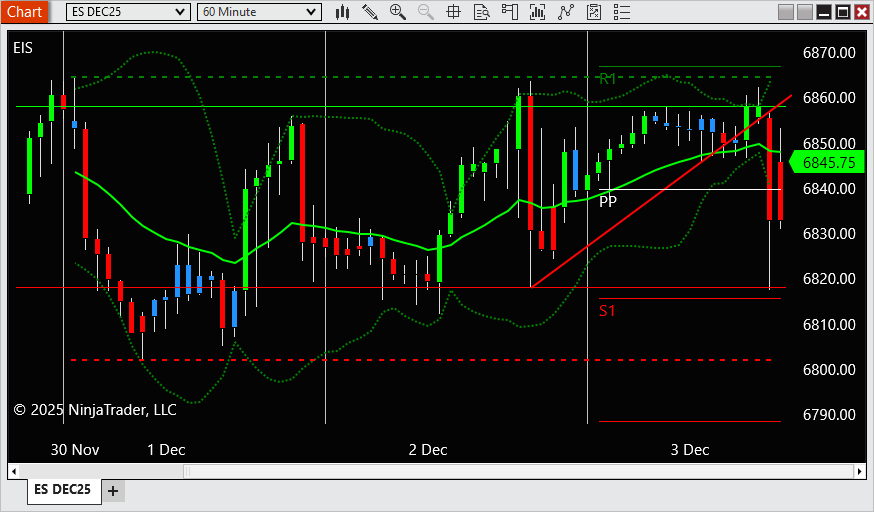Minimize the chart window

pos(824,12)
